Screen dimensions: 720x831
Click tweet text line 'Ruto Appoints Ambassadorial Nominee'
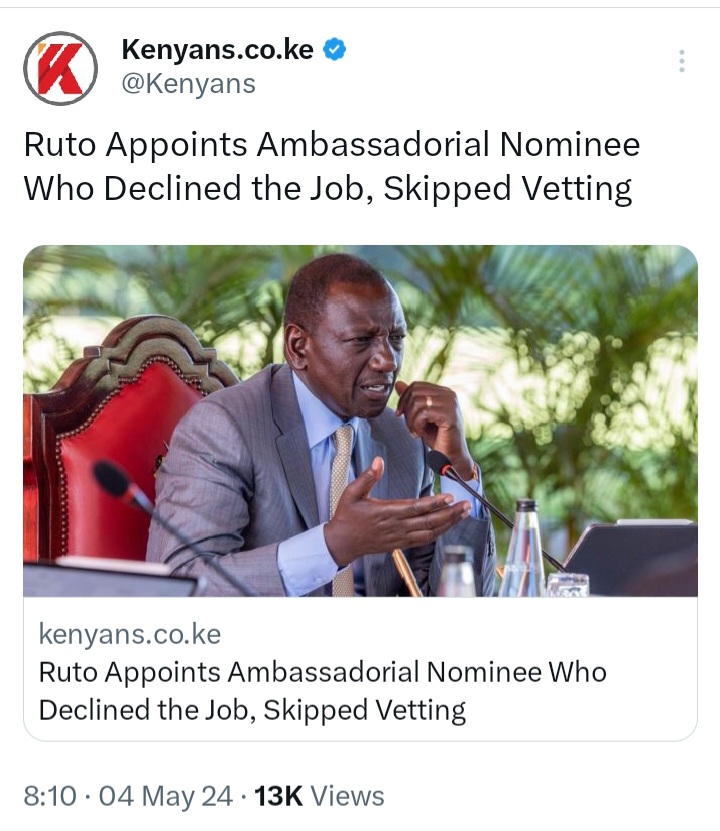click(332, 145)
